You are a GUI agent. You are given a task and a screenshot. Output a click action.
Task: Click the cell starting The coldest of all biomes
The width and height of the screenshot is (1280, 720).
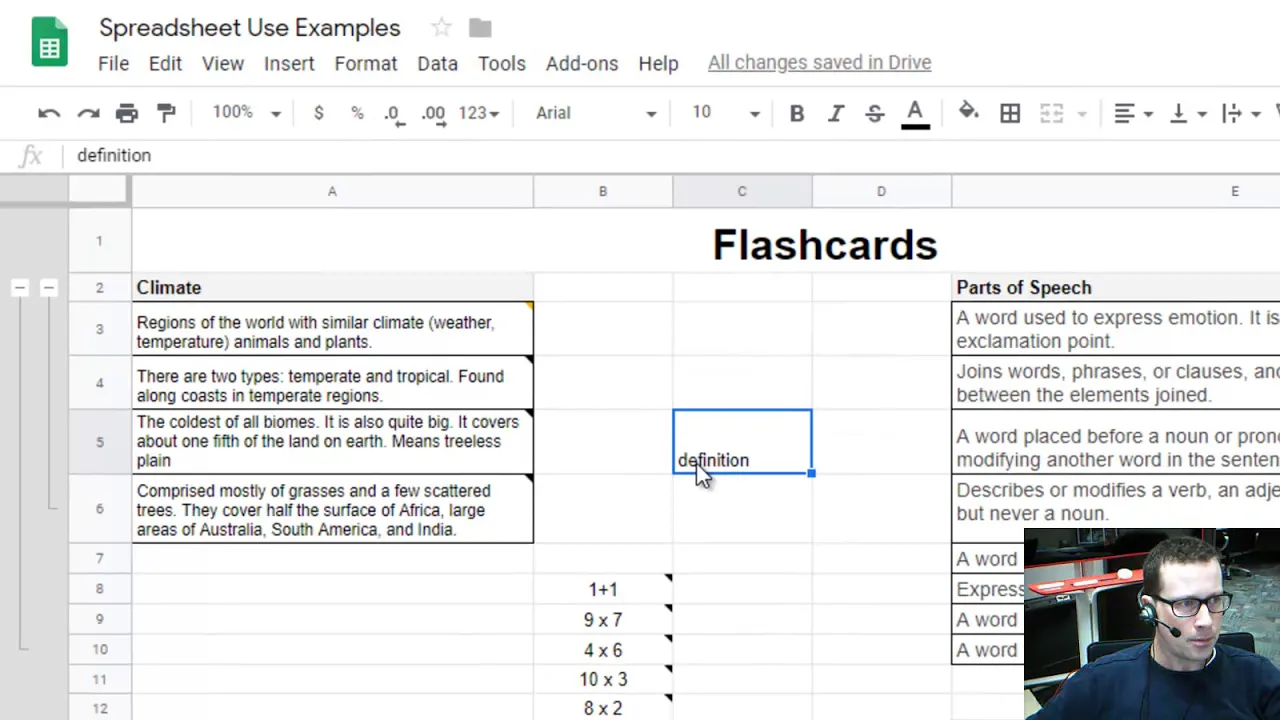tap(332, 441)
